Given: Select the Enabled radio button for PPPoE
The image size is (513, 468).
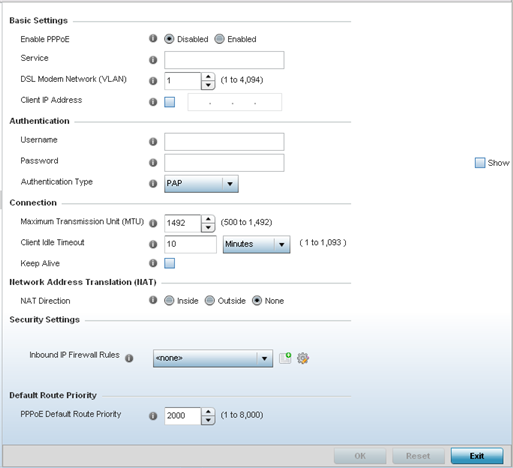Looking at the screenshot, I should [x=219, y=39].
